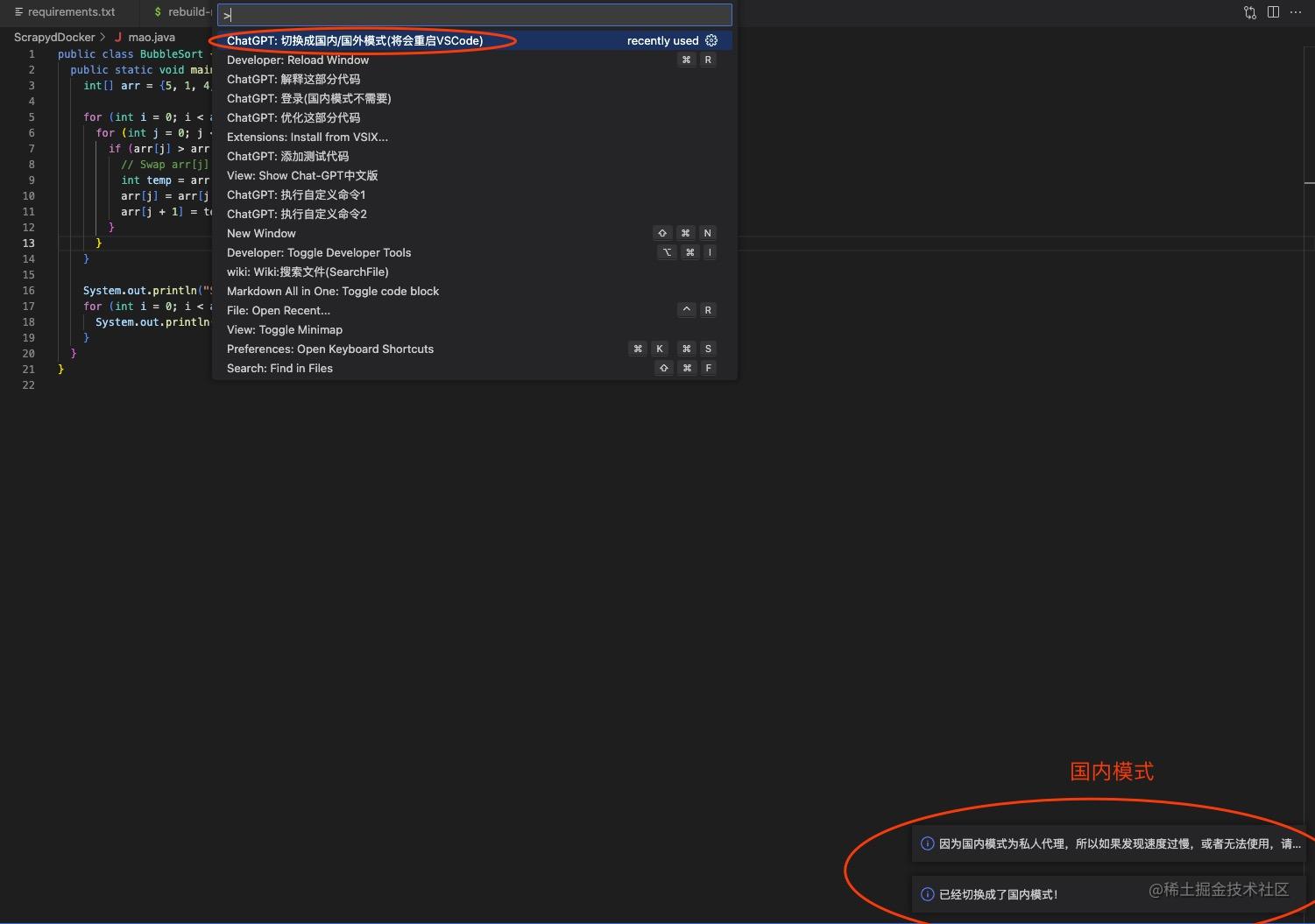Click info icon on 已经切换成了国内模式 notification

point(927,894)
